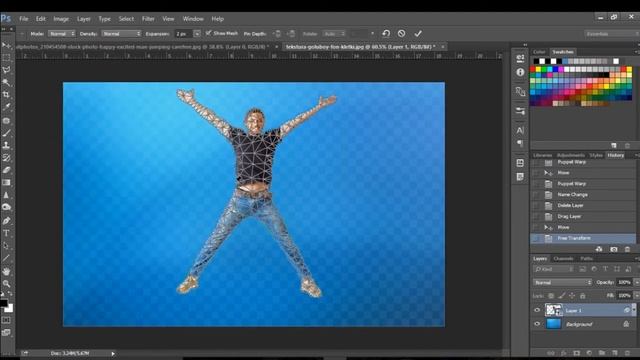Select the Eraser tool
The height and width of the screenshot is (360, 640).
(6, 170)
